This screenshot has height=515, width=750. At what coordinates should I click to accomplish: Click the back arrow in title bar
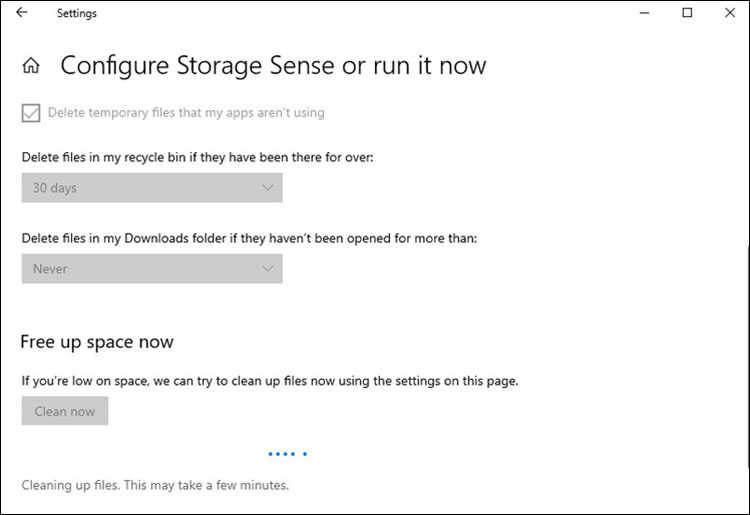pyautogui.click(x=22, y=13)
